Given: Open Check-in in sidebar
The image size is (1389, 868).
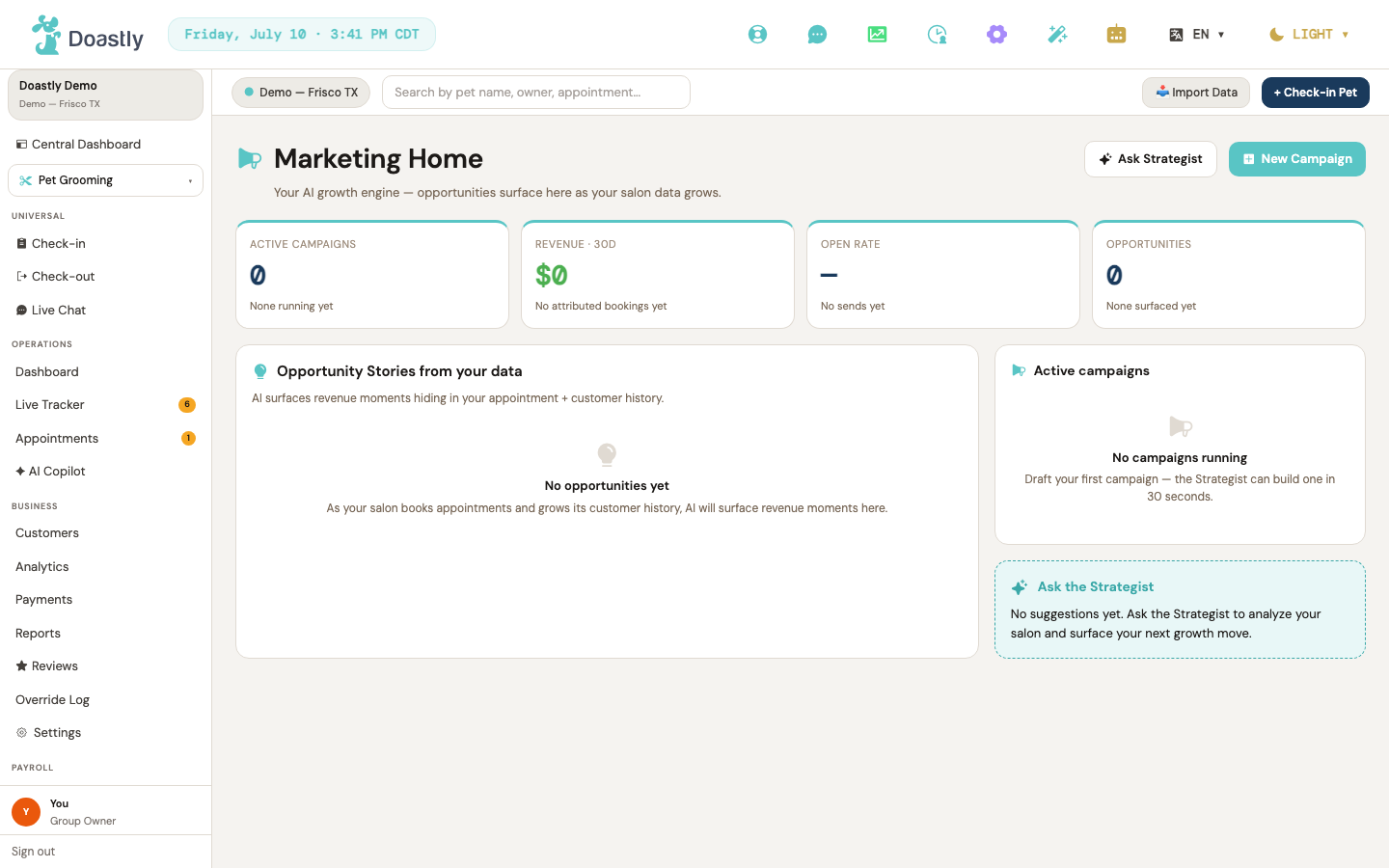Looking at the screenshot, I should click(x=105, y=244).
